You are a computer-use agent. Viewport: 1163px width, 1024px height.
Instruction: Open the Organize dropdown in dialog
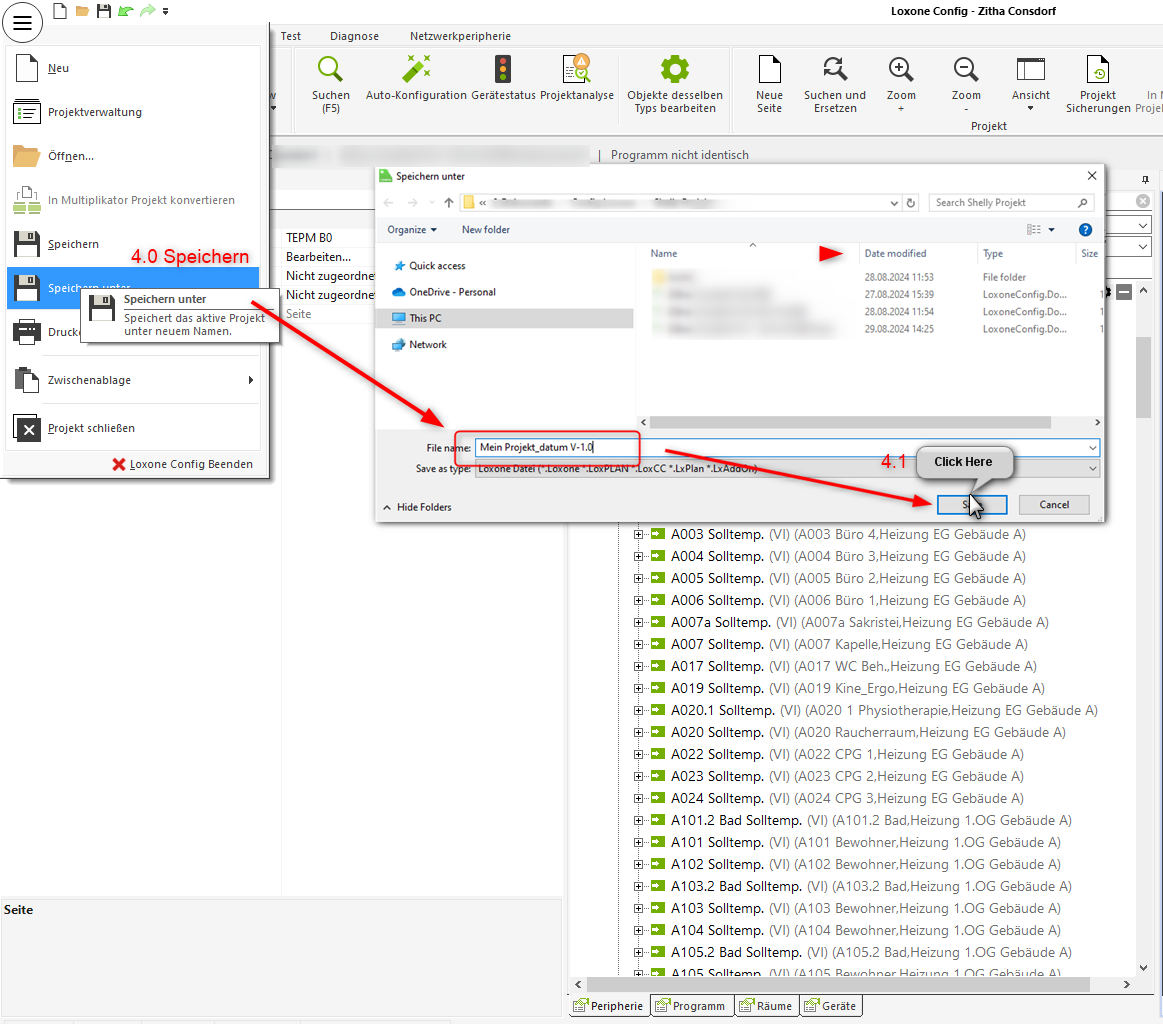coord(412,230)
